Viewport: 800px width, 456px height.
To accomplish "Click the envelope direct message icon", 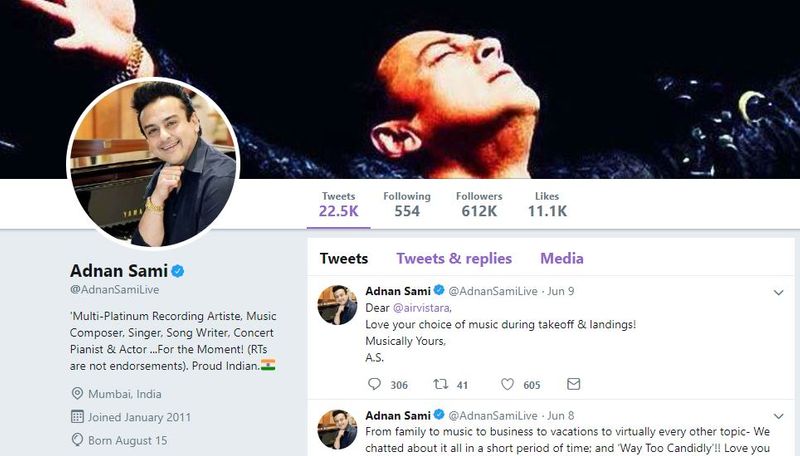I will click(x=573, y=384).
